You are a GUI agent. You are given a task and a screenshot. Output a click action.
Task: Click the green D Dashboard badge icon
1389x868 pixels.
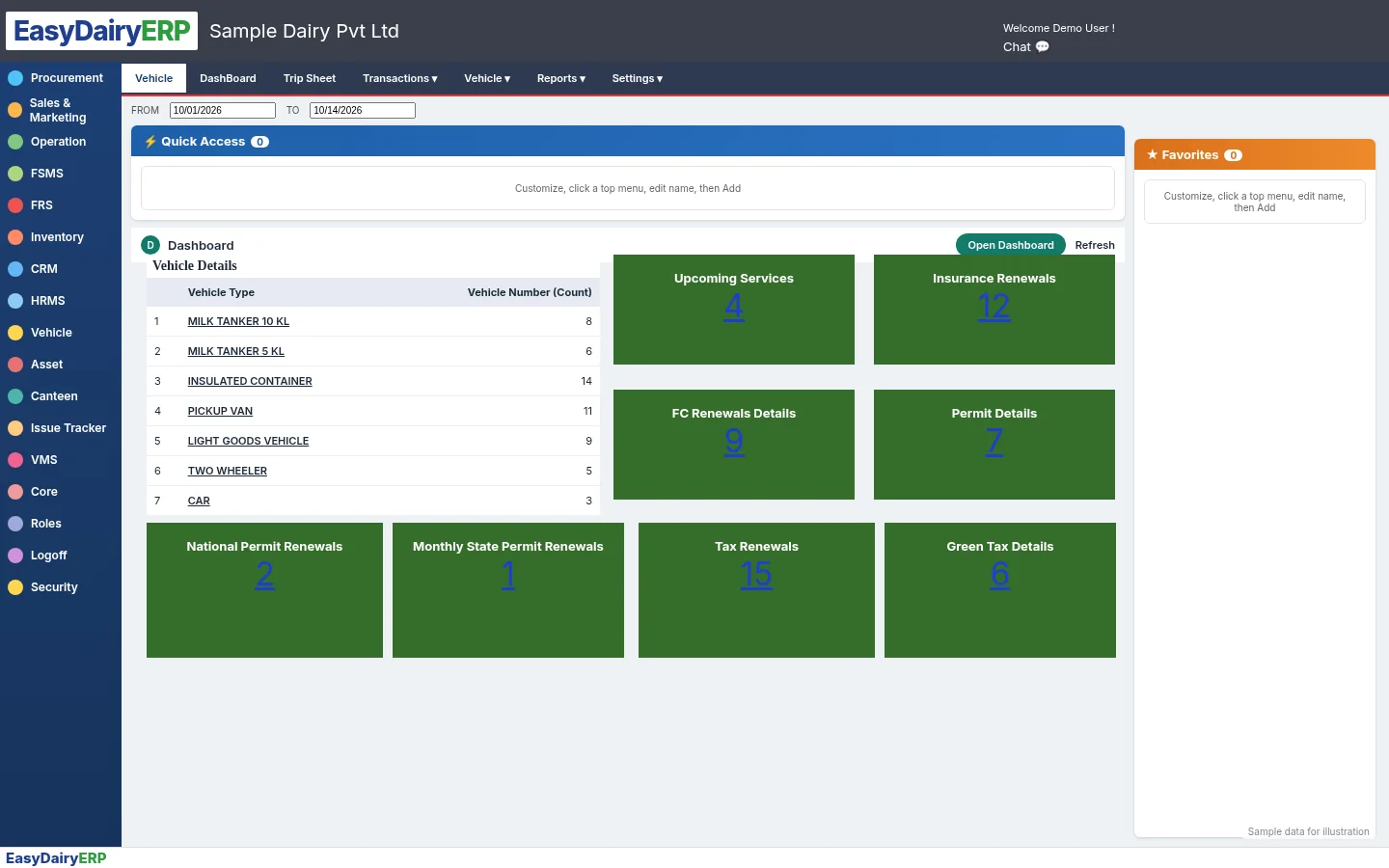point(150,245)
